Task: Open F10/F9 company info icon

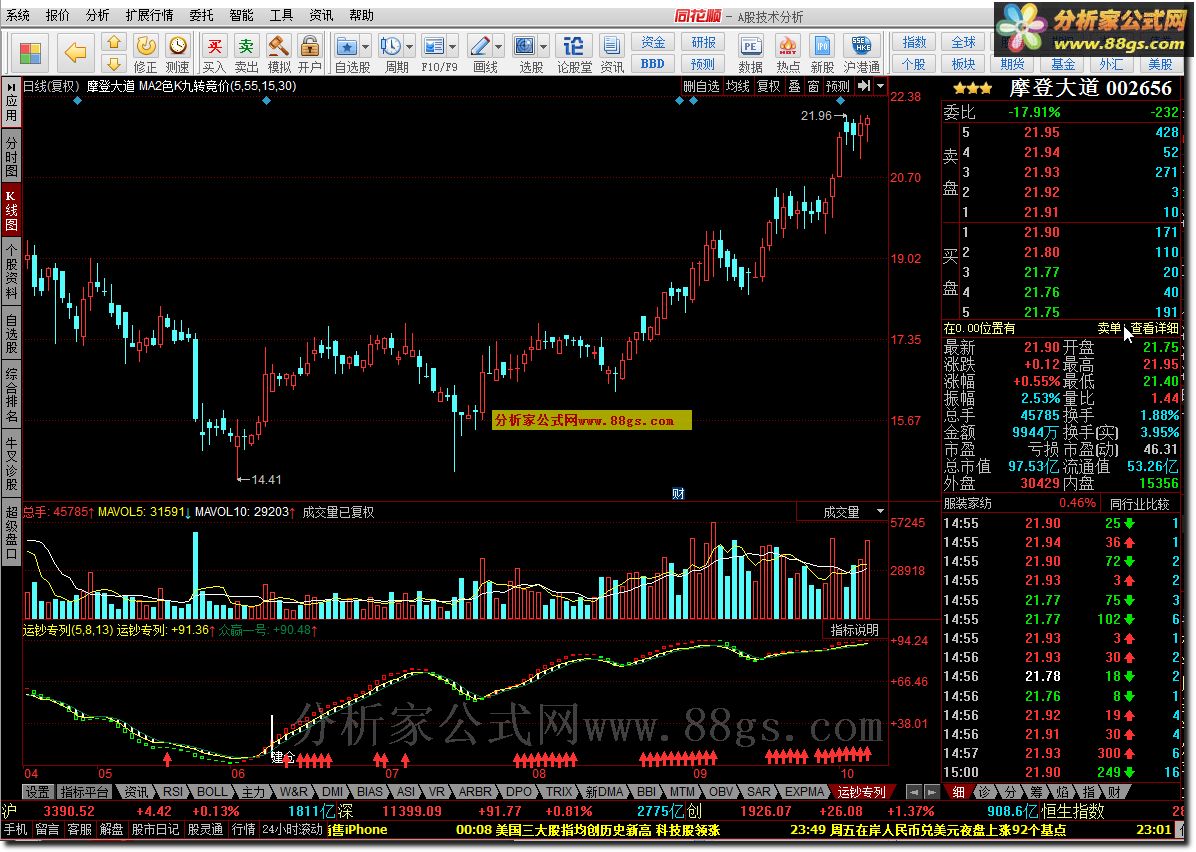Action: pyautogui.click(x=434, y=47)
